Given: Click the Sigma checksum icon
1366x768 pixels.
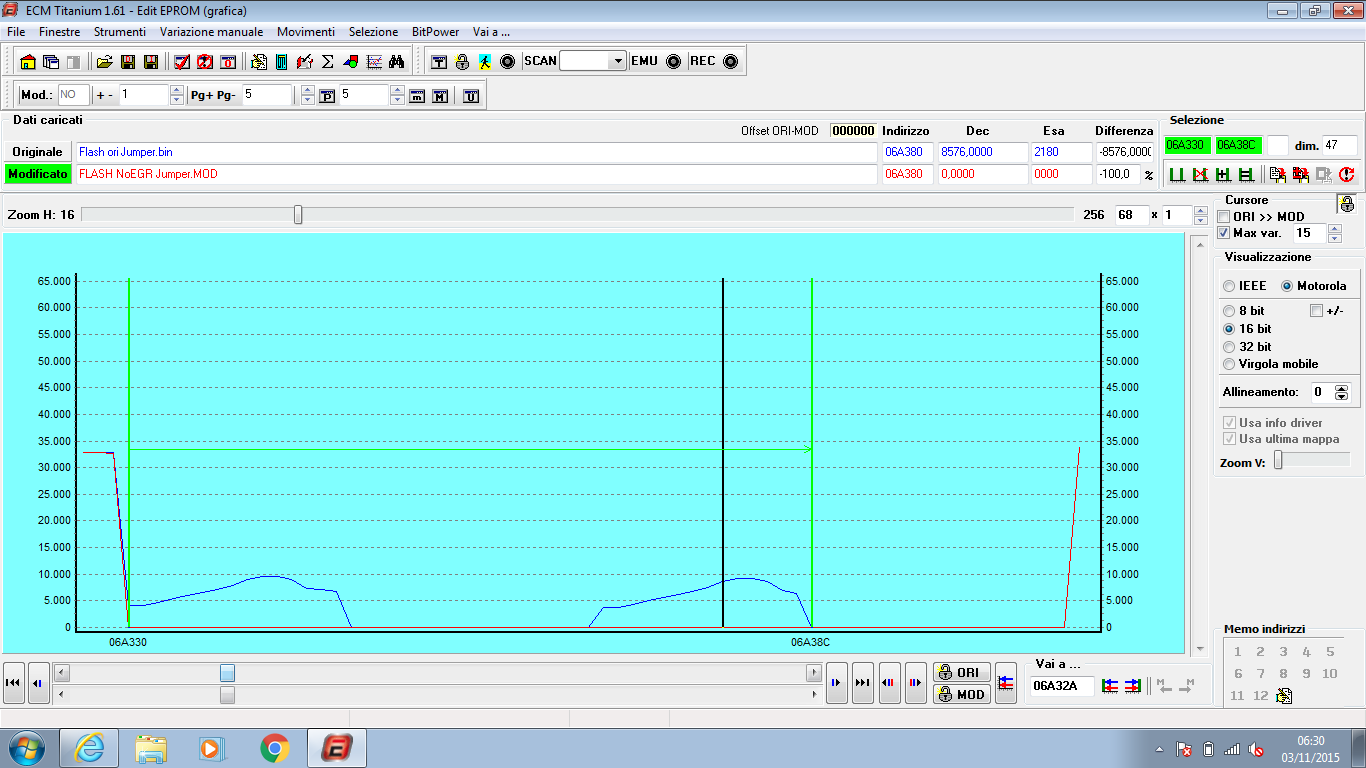Looking at the screenshot, I should [327, 61].
